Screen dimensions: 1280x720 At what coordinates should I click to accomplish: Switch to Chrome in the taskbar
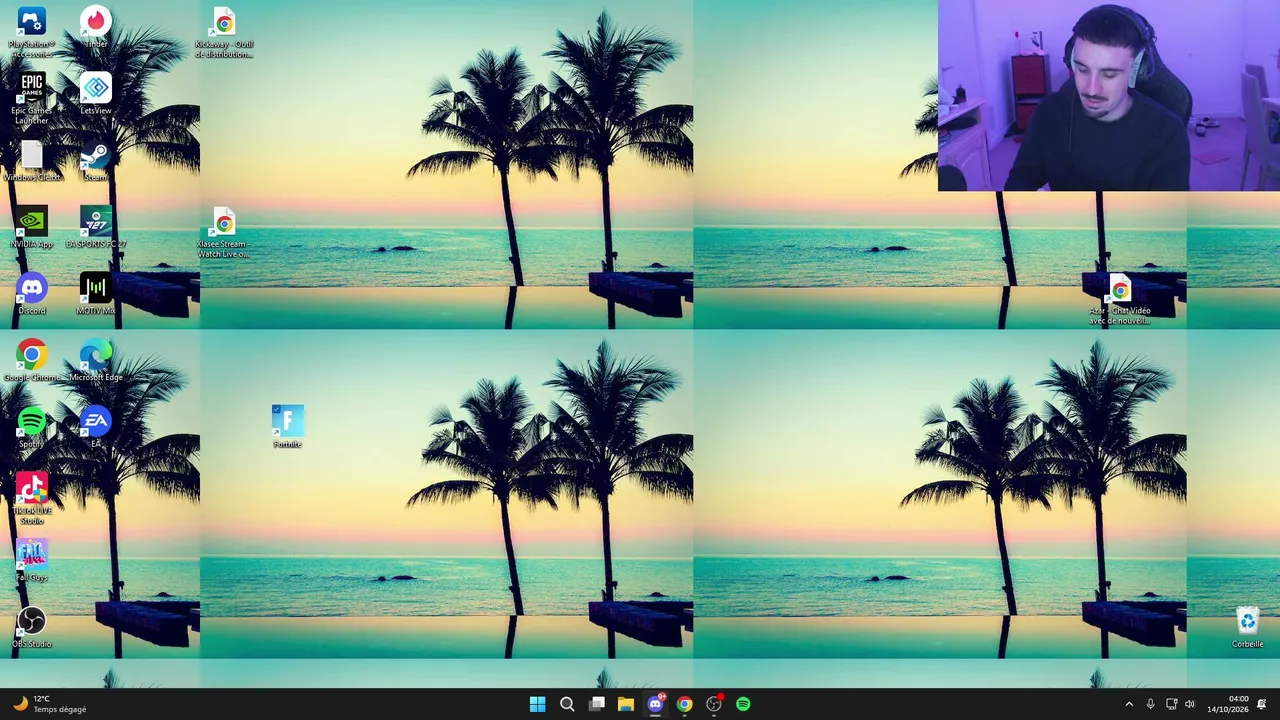coord(684,704)
